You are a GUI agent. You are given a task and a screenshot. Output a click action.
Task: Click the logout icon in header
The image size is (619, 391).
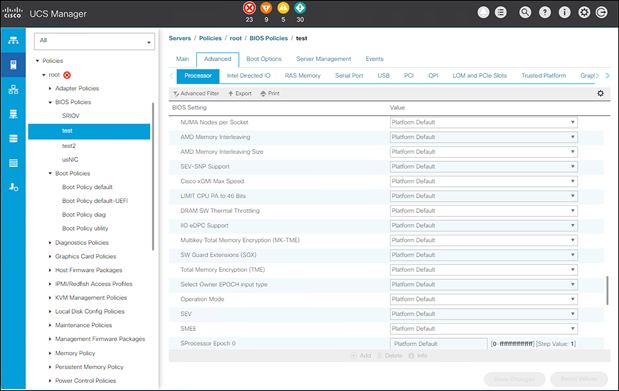click(x=601, y=13)
